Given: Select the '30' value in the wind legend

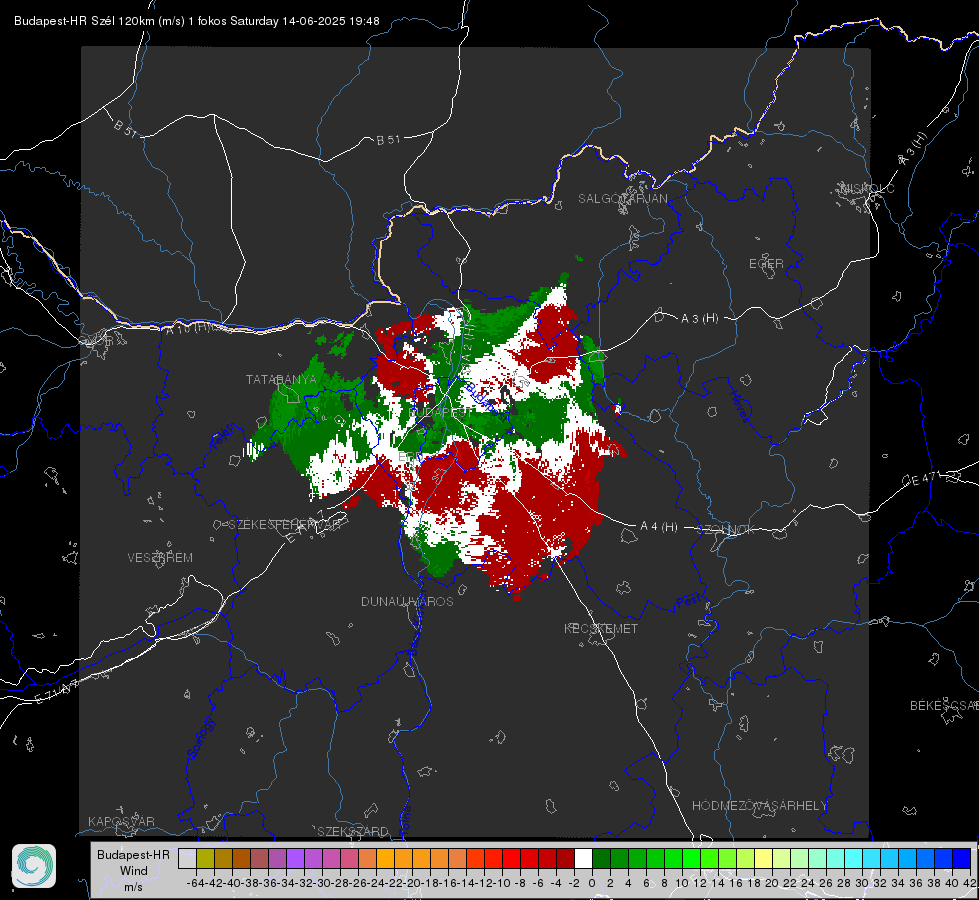Looking at the screenshot, I should coord(862,883).
